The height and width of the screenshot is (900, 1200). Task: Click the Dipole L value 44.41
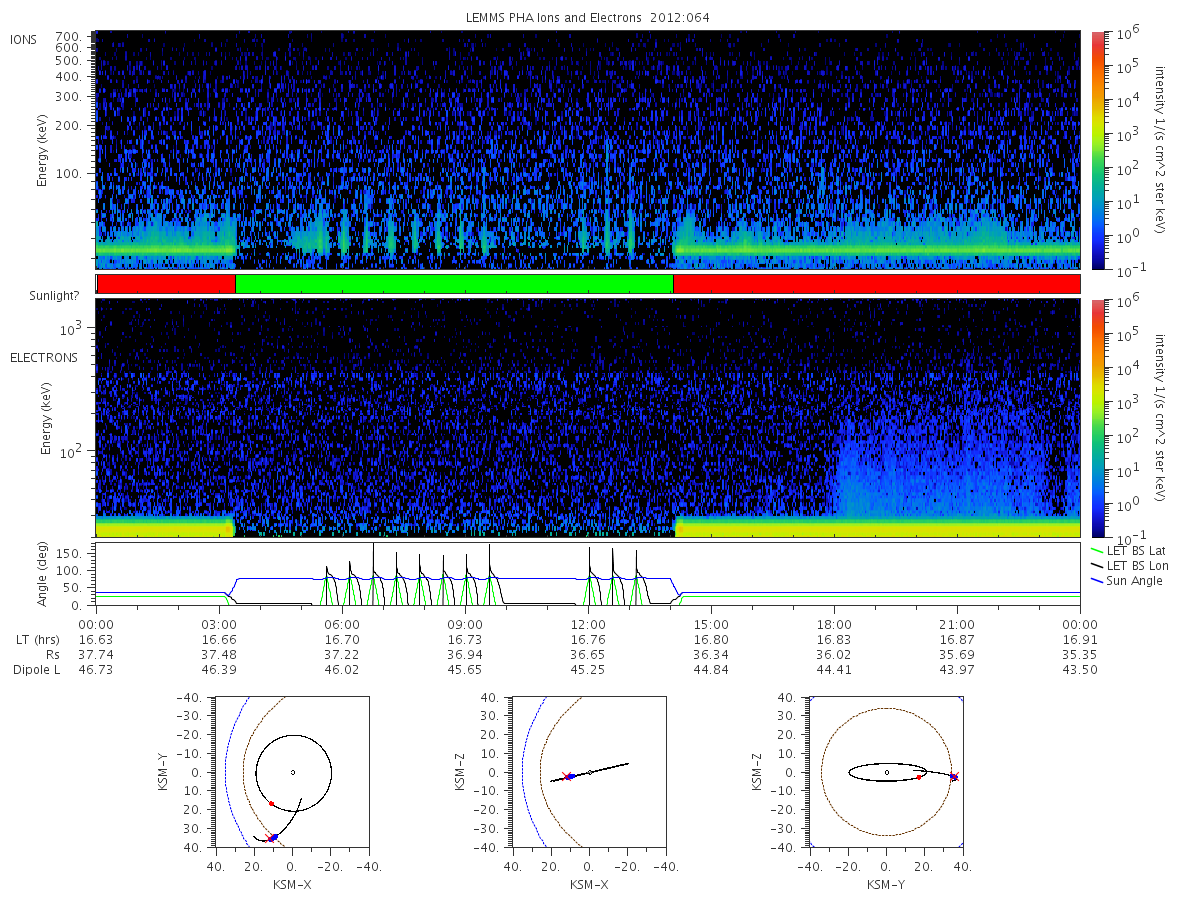[x=834, y=669]
